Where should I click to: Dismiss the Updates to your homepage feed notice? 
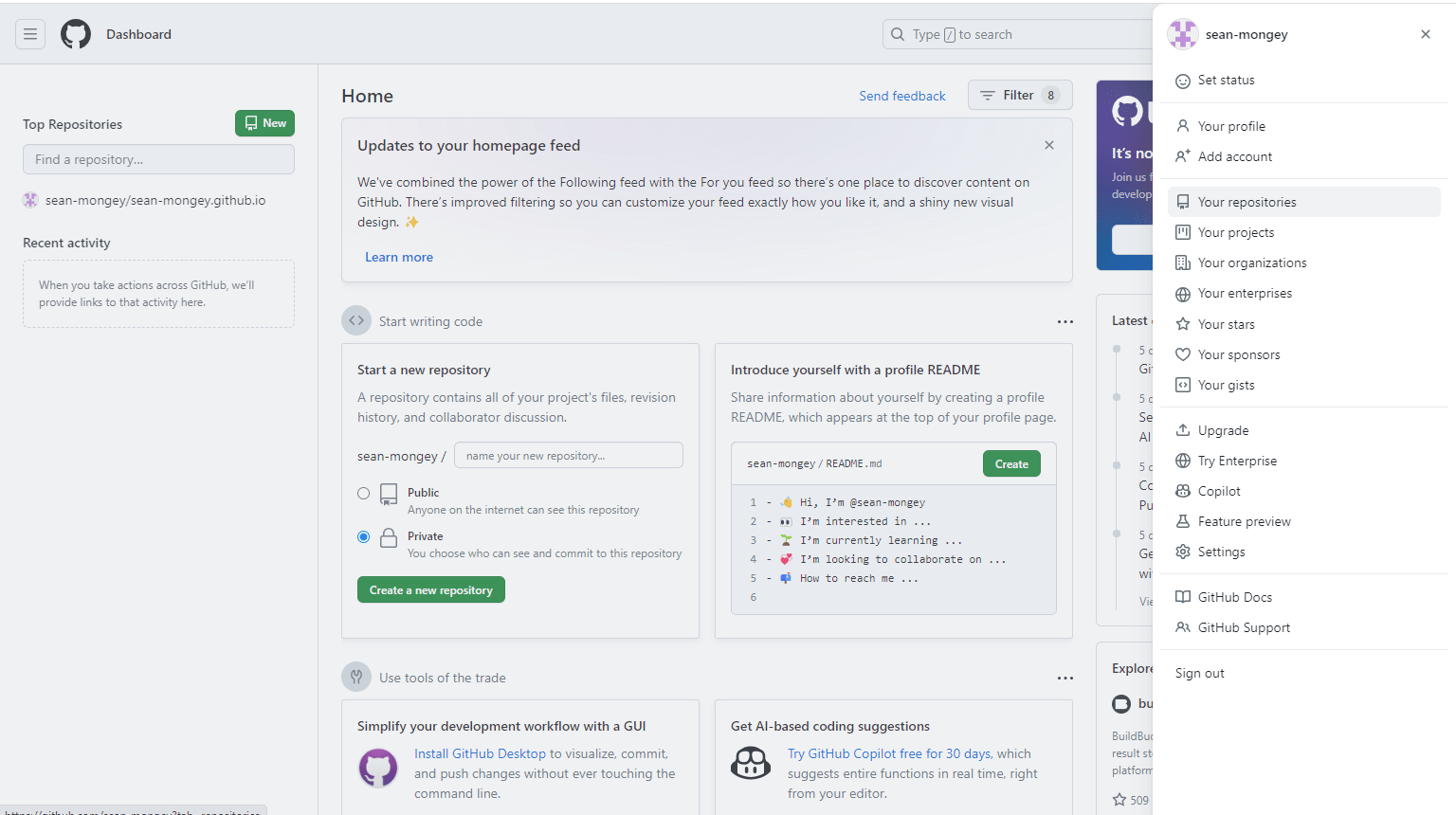tap(1049, 145)
